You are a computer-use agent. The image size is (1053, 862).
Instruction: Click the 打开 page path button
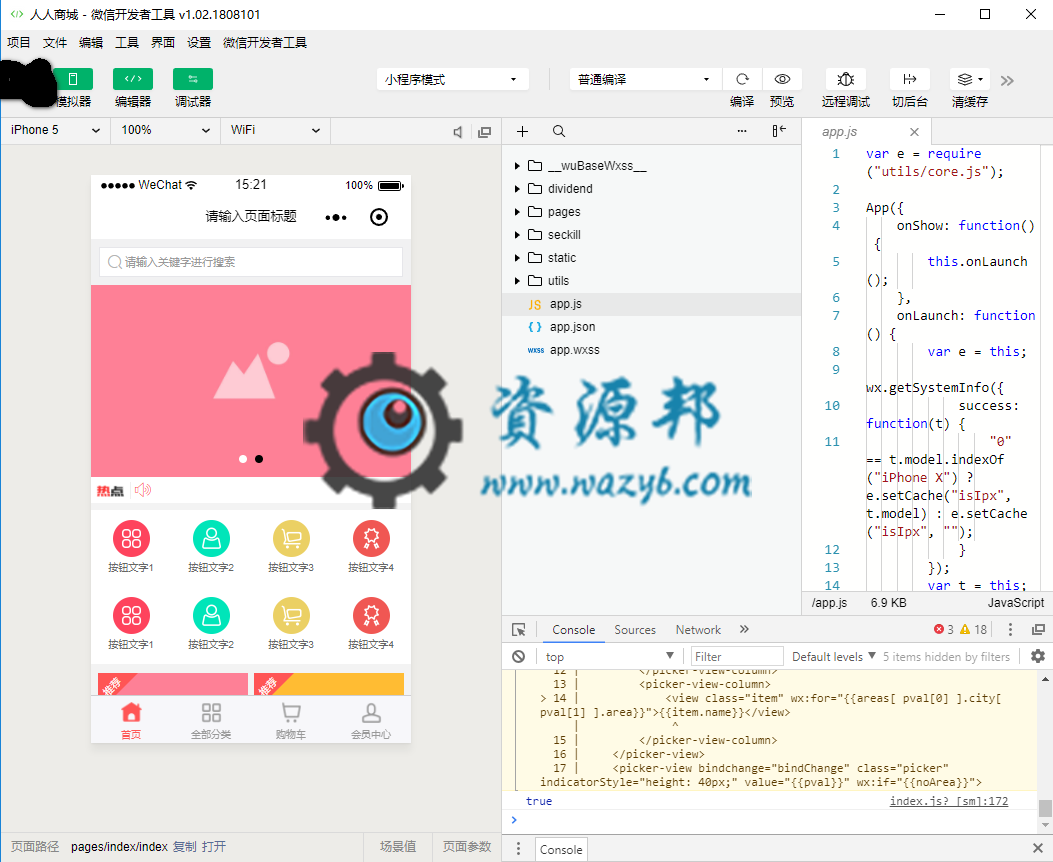[x=214, y=847]
